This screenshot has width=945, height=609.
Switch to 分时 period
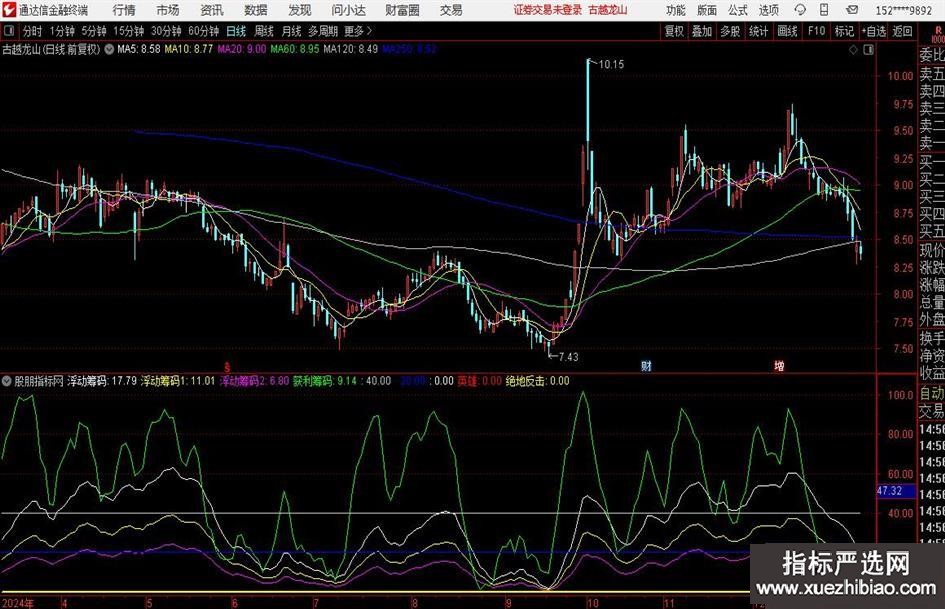[33, 31]
